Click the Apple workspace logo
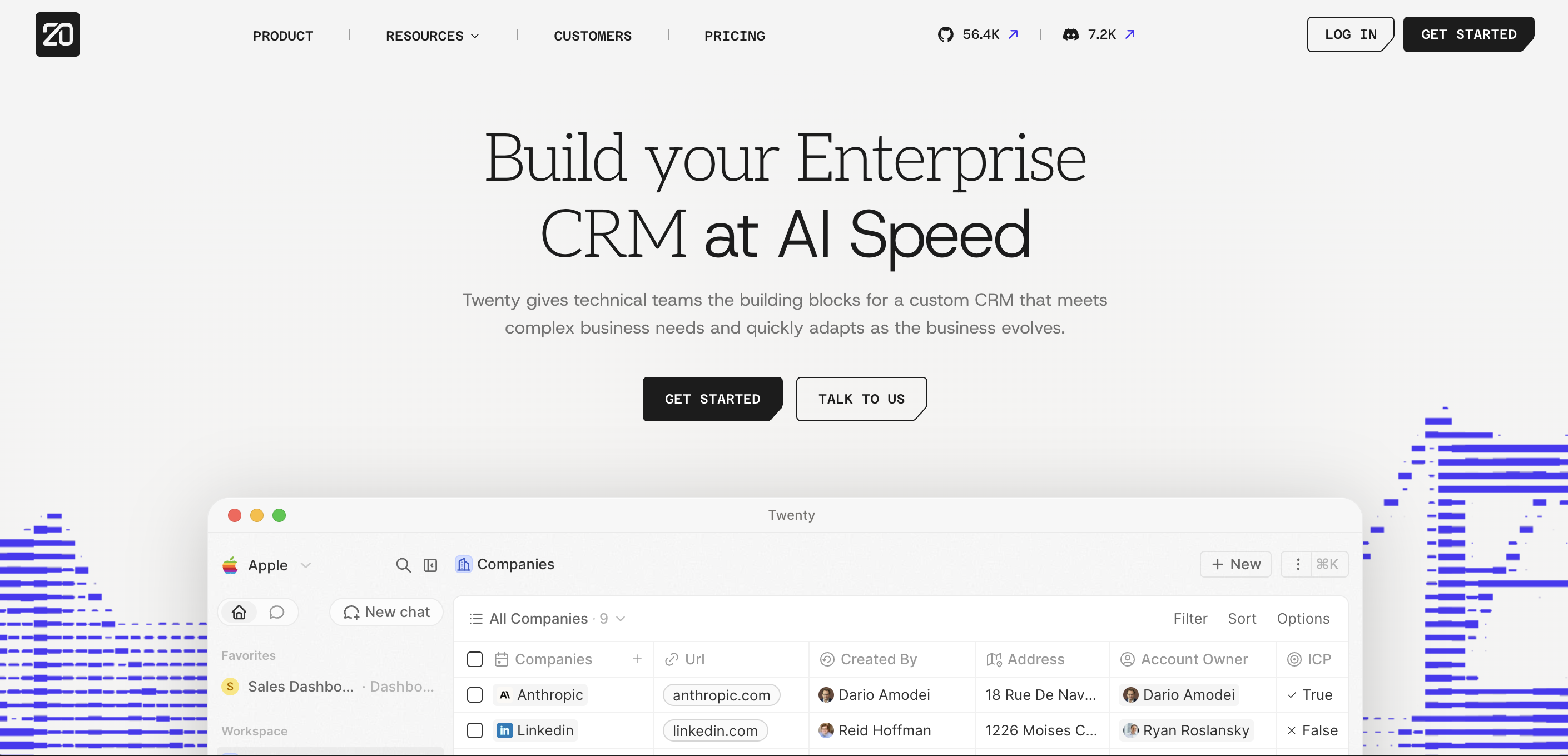The width and height of the screenshot is (1568, 756). point(230,565)
